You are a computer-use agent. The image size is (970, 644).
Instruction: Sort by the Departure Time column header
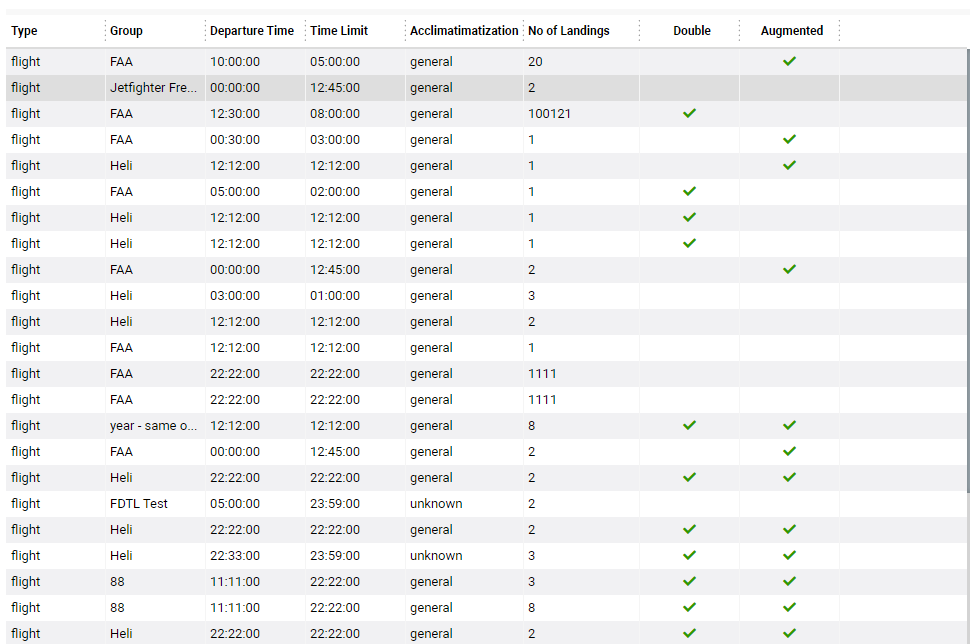point(252,31)
